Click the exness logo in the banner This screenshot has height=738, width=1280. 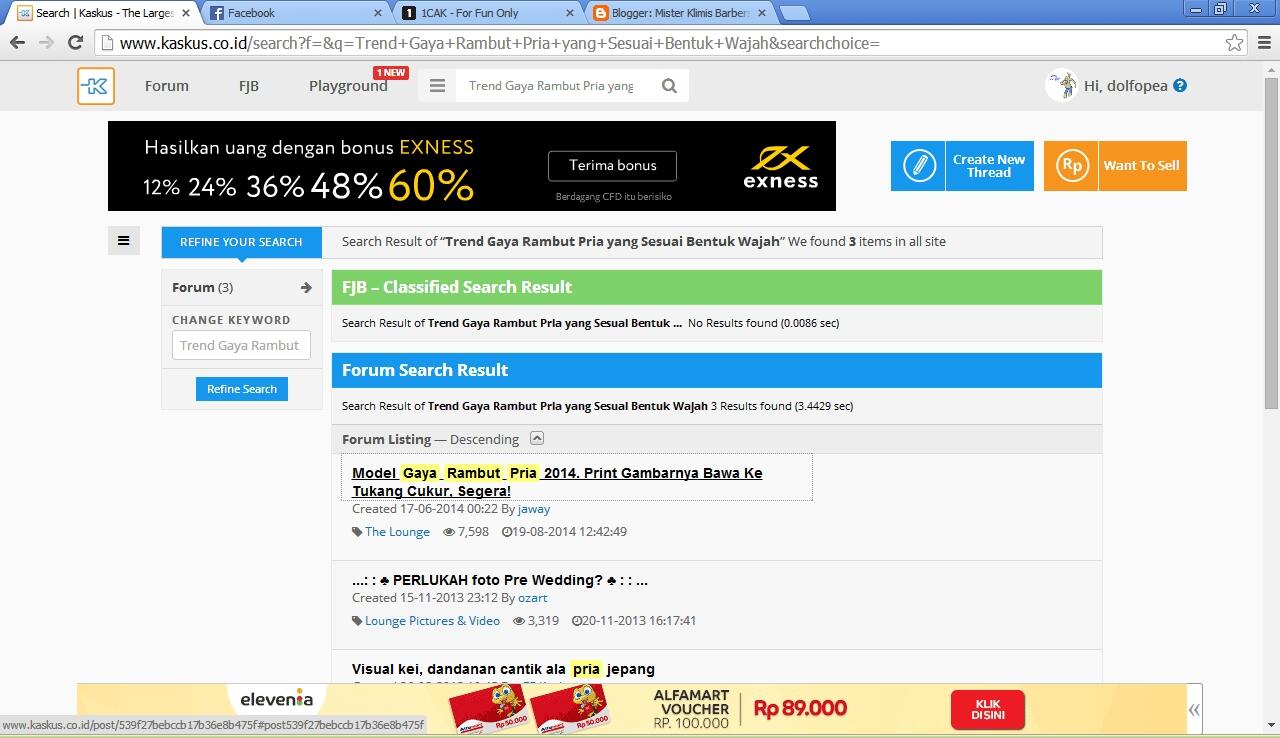click(x=781, y=166)
